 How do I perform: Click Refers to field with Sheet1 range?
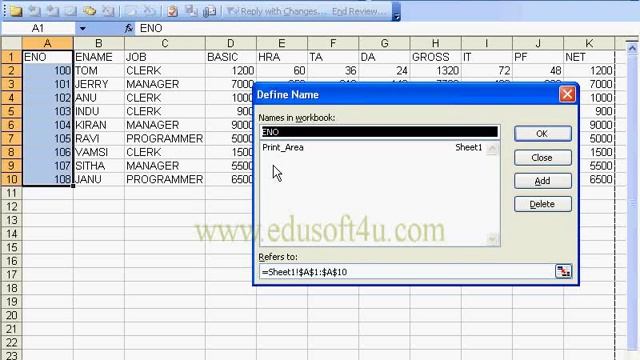[x=407, y=272]
